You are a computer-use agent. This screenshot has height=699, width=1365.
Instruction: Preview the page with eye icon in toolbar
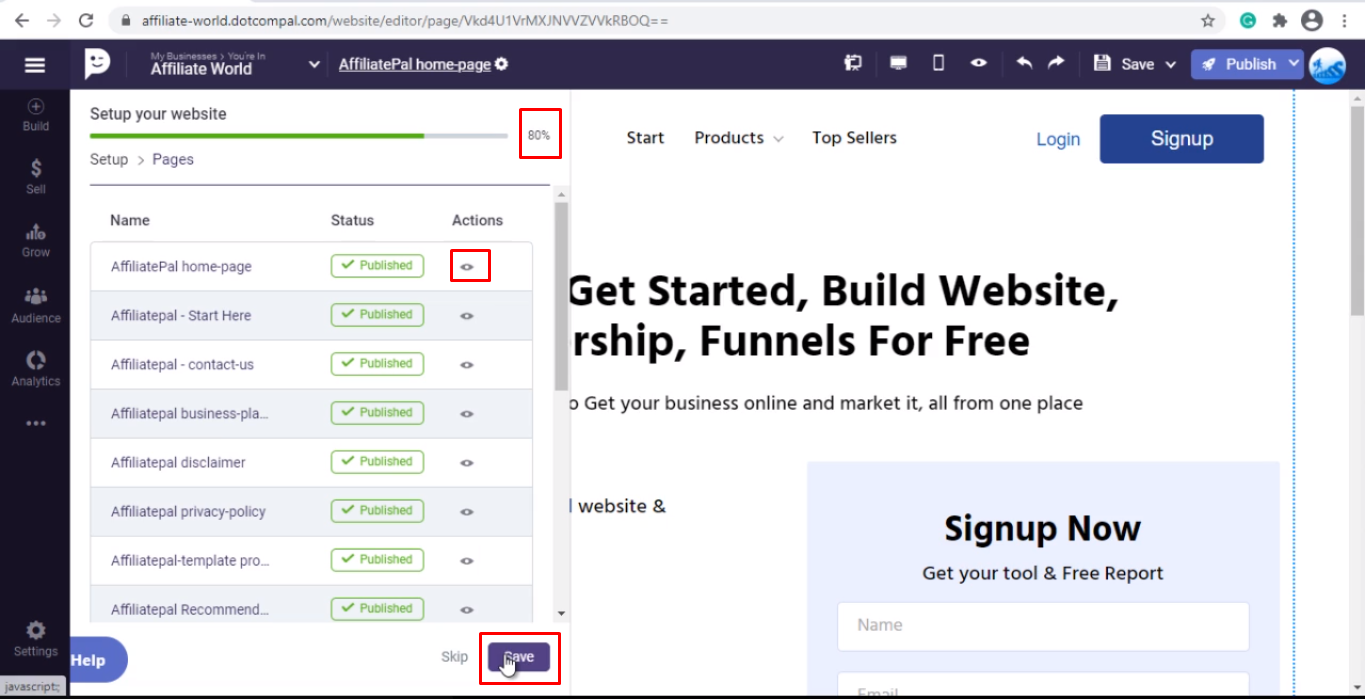click(x=979, y=64)
